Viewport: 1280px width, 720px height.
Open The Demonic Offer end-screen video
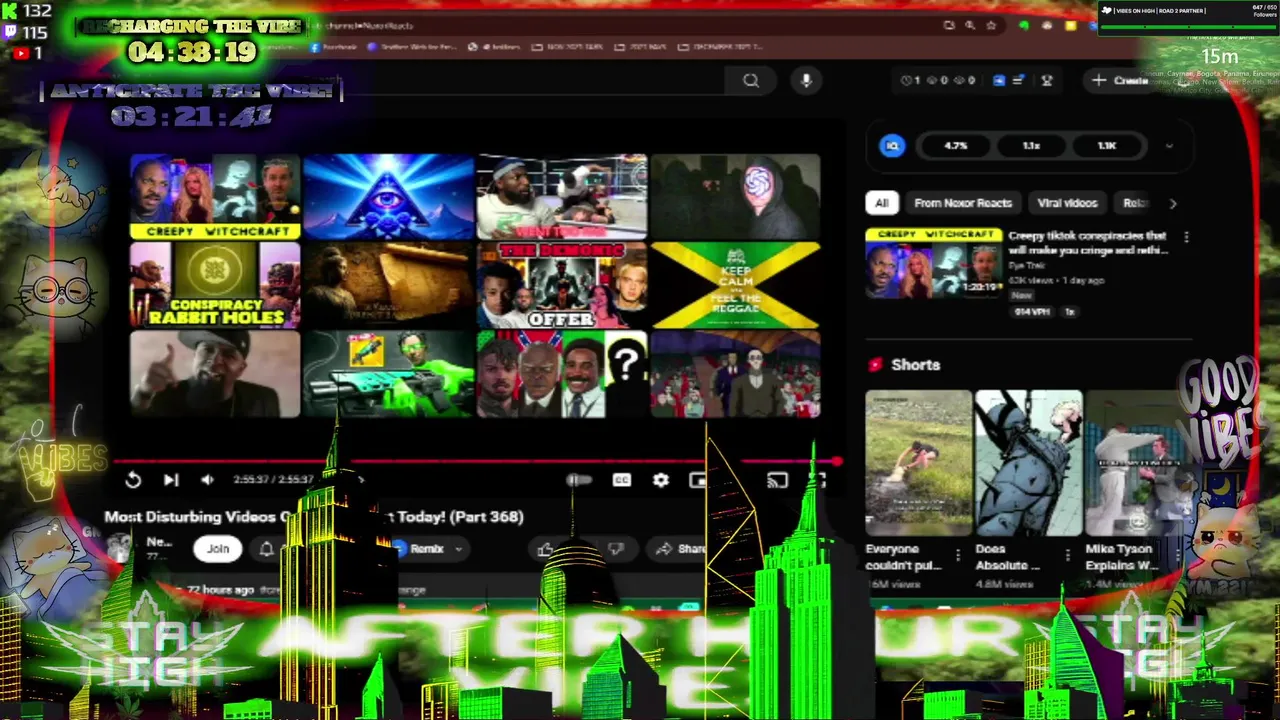[x=562, y=285]
